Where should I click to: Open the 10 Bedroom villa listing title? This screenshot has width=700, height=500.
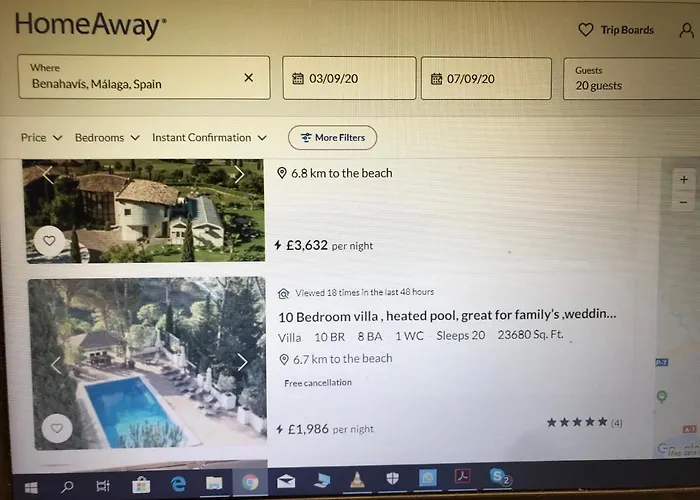pyautogui.click(x=447, y=316)
